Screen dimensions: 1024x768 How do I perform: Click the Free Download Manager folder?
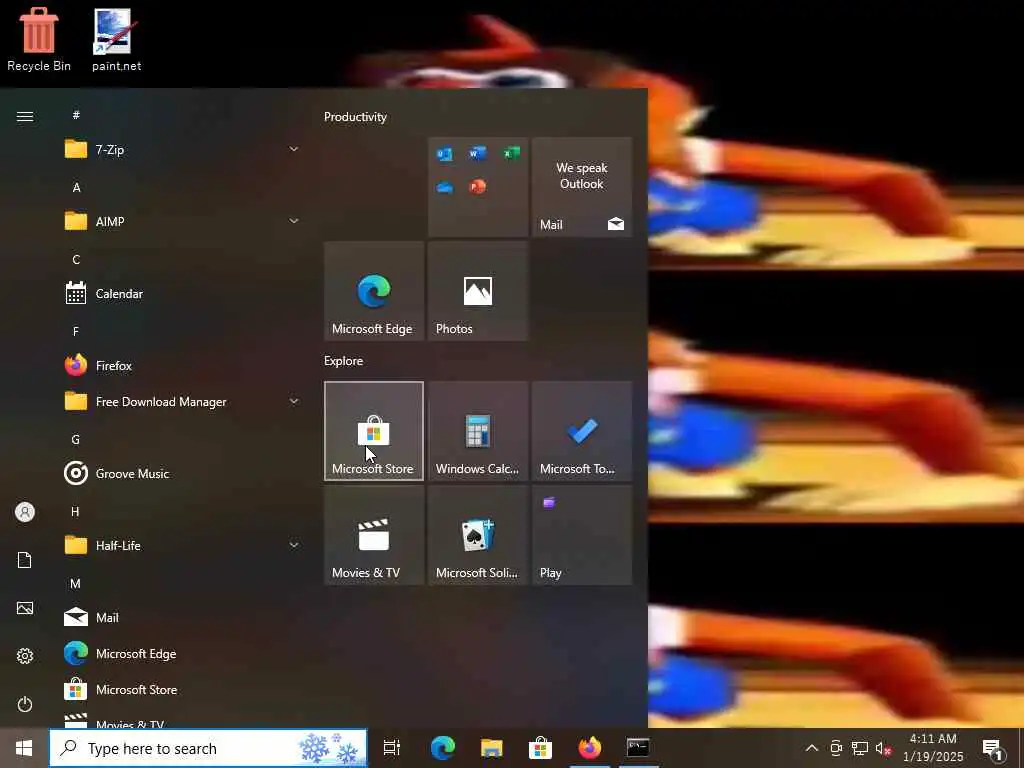click(182, 402)
